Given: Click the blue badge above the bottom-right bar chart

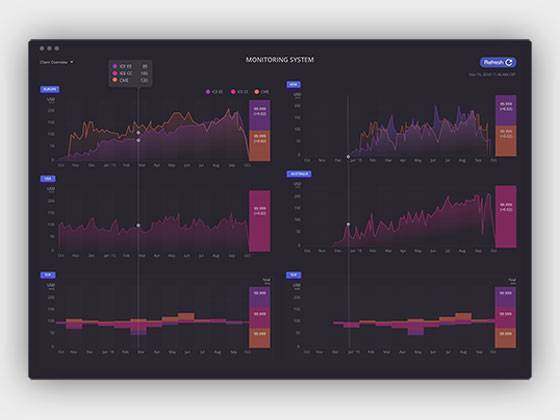Looking at the screenshot, I should tap(293, 275).
